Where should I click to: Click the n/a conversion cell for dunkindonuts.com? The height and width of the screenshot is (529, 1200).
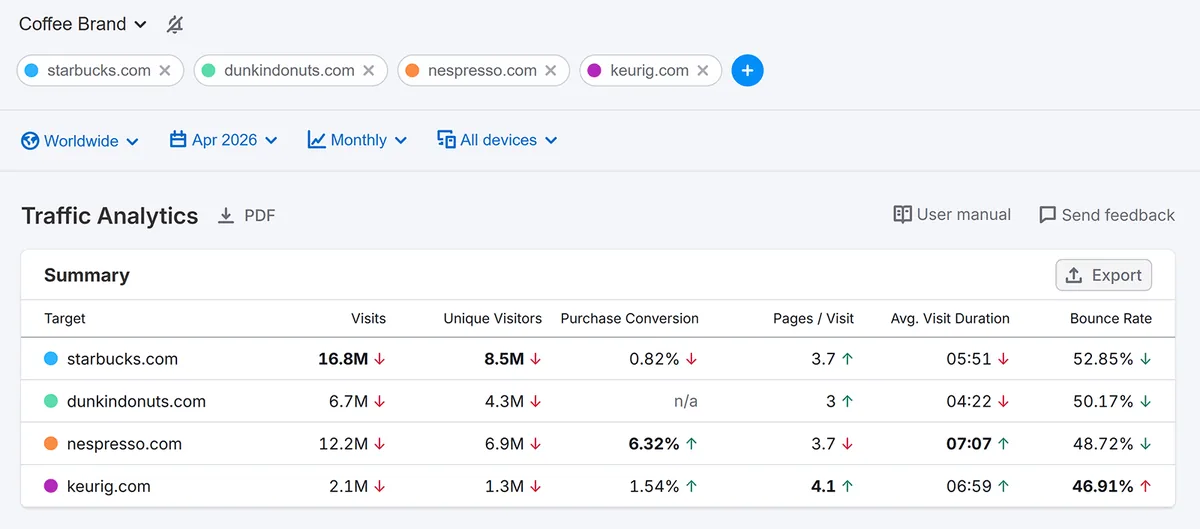[x=685, y=401]
